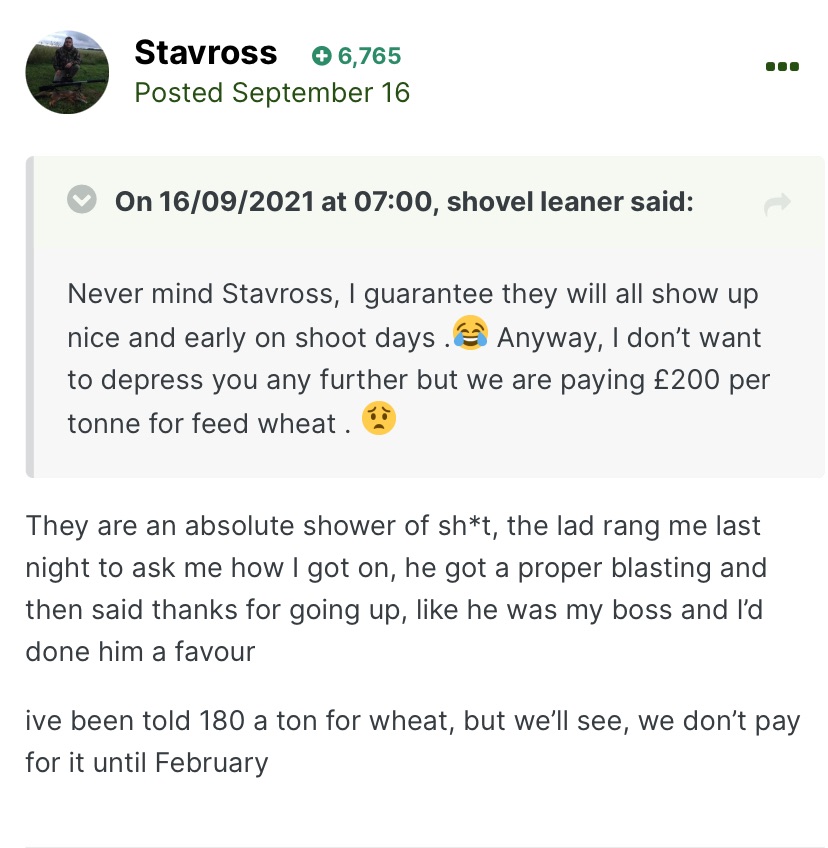The height and width of the screenshot is (848, 828).
Task: Click the laughing tears emoji
Action: 471,333
